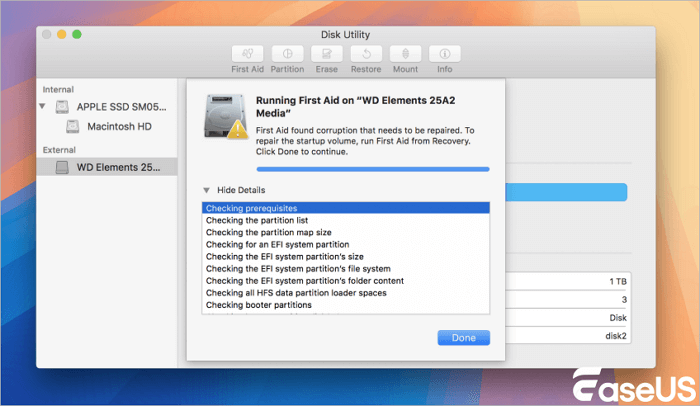Collapse the APPLE SSD disclosure triangle
Screen dimensions: 700x406
pos(42,106)
